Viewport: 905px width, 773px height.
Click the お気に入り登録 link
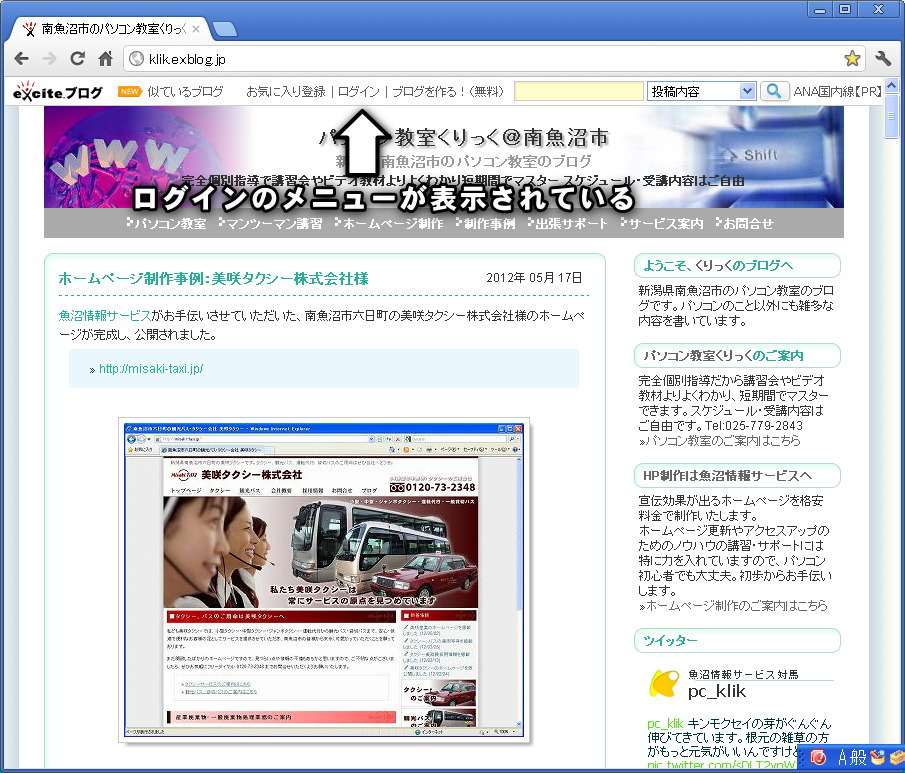[x=286, y=91]
